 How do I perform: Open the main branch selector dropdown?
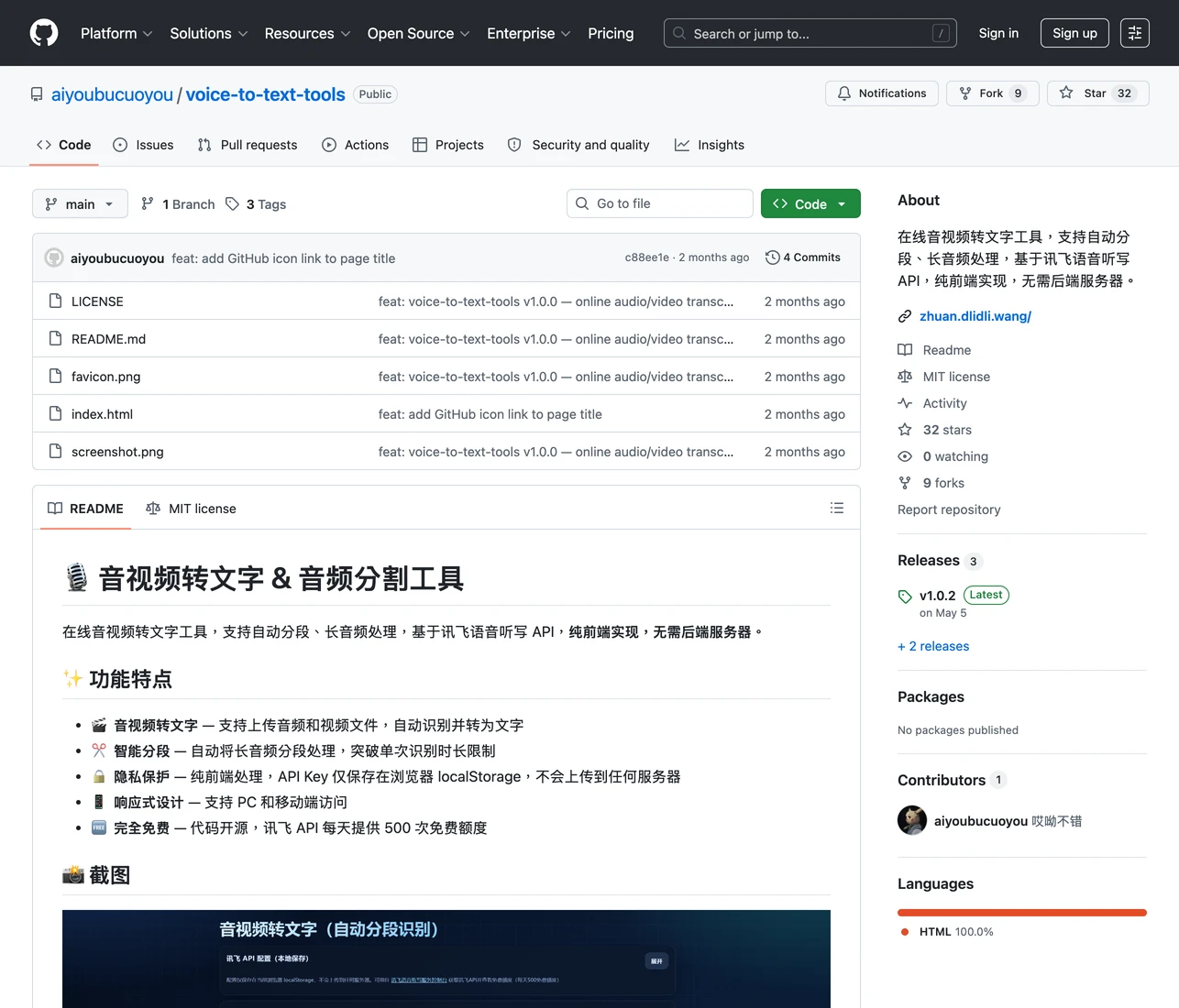tap(80, 203)
